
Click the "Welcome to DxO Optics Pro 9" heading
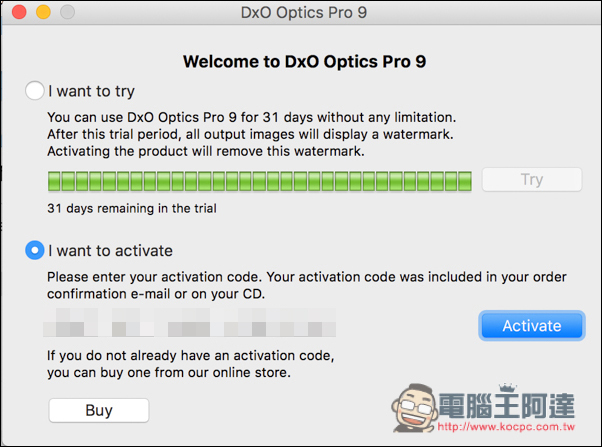tap(304, 61)
